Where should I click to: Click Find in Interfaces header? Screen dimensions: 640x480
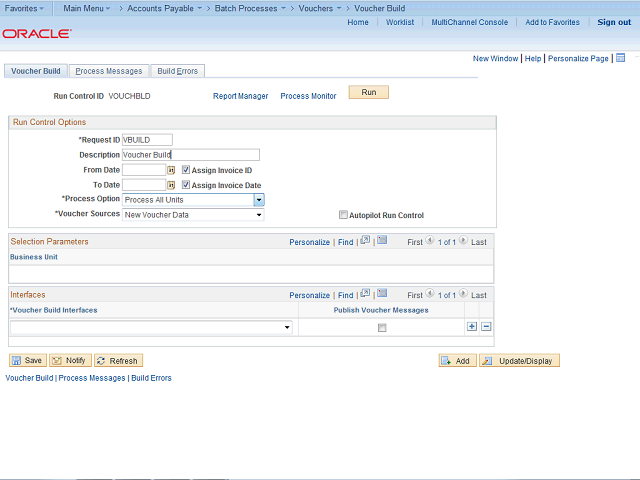[345, 295]
